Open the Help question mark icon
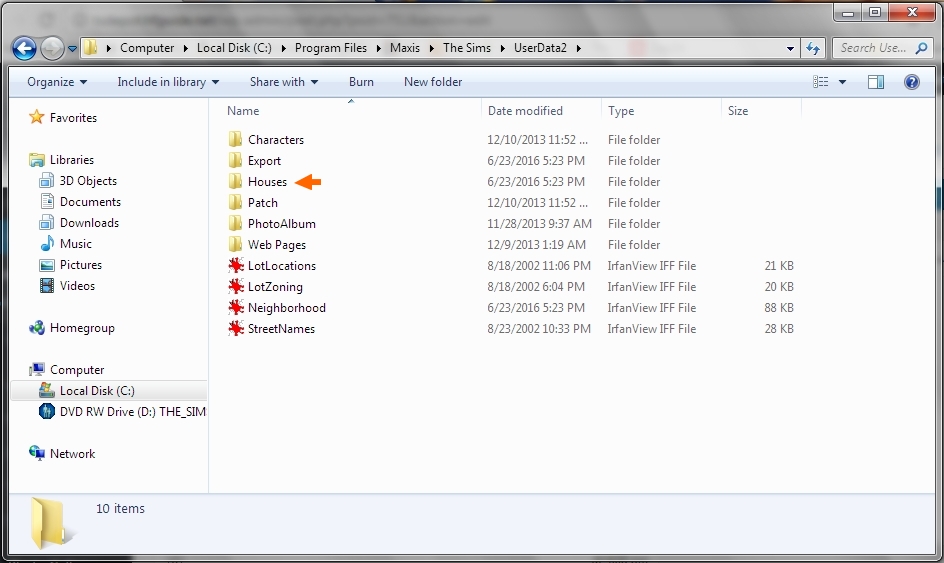This screenshot has width=944, height=563. [x=911, y=82]
